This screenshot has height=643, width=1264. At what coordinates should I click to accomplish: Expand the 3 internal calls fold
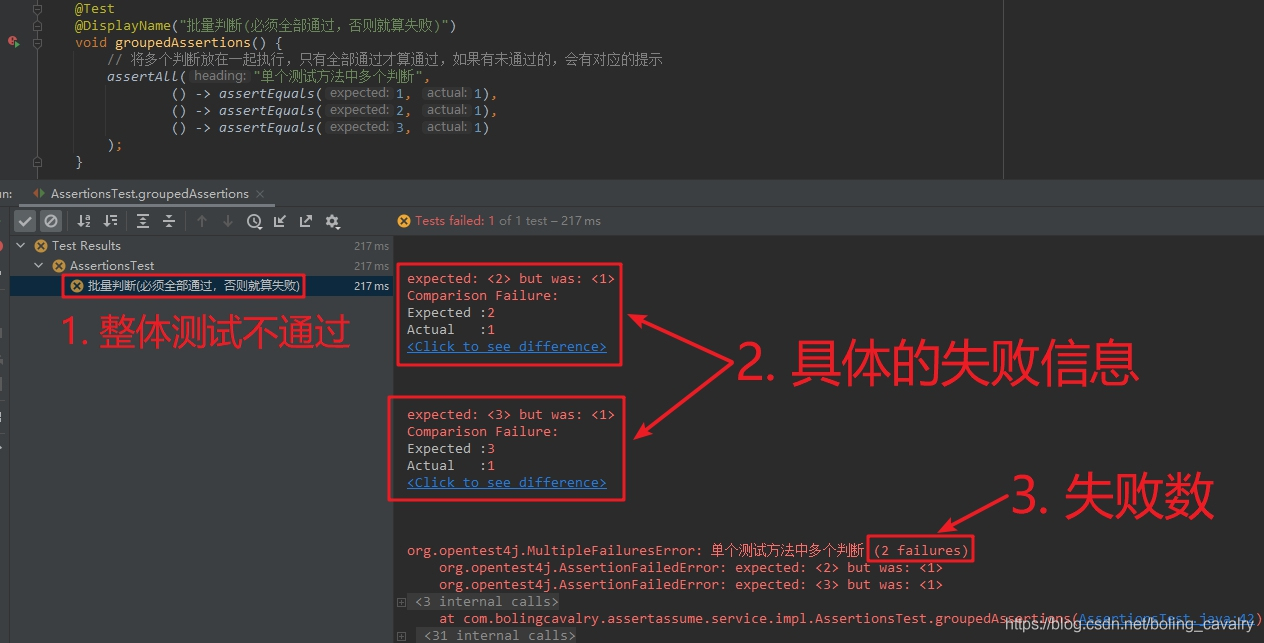tap(486, 601)
